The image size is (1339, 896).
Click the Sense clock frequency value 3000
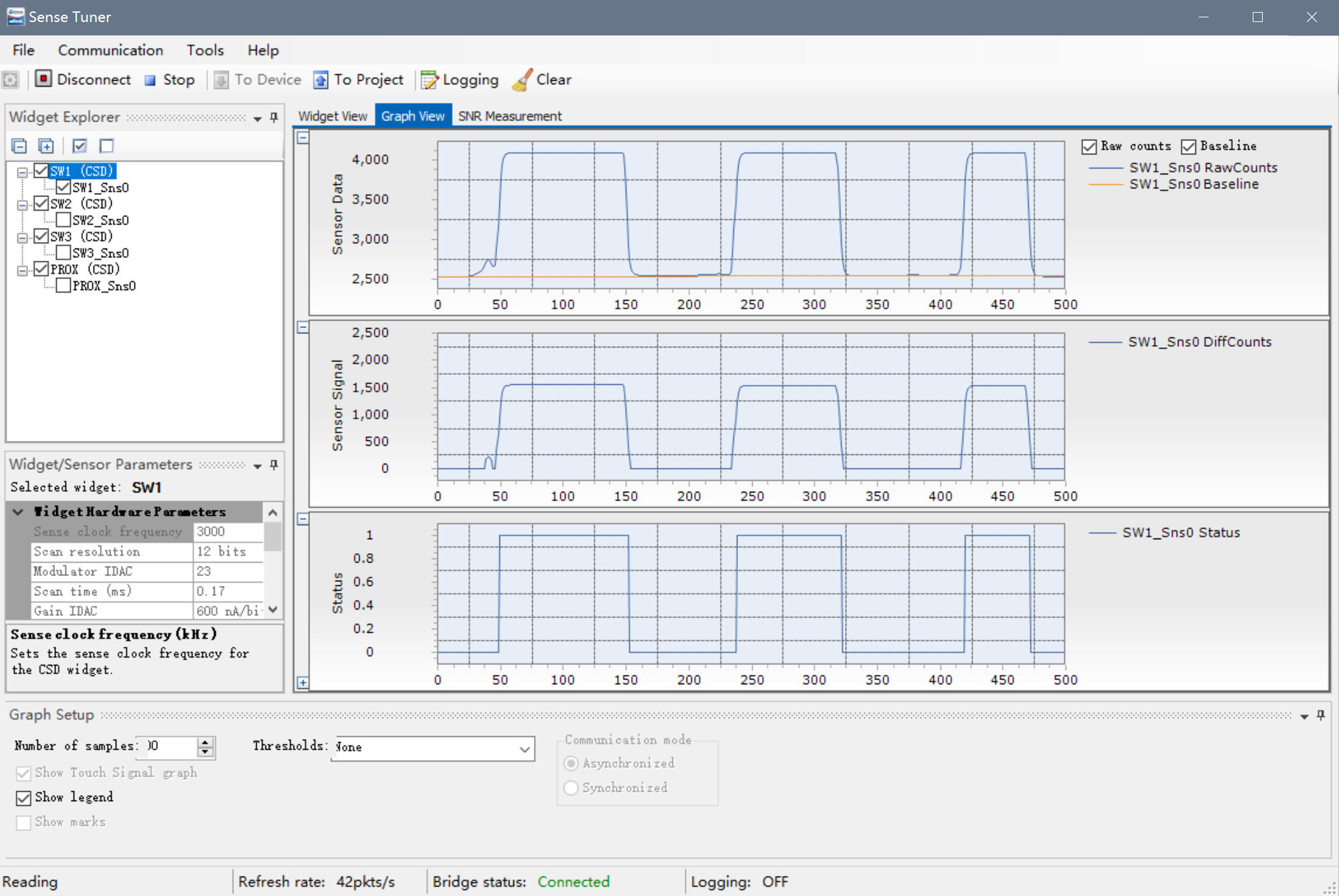pos(228,532)
